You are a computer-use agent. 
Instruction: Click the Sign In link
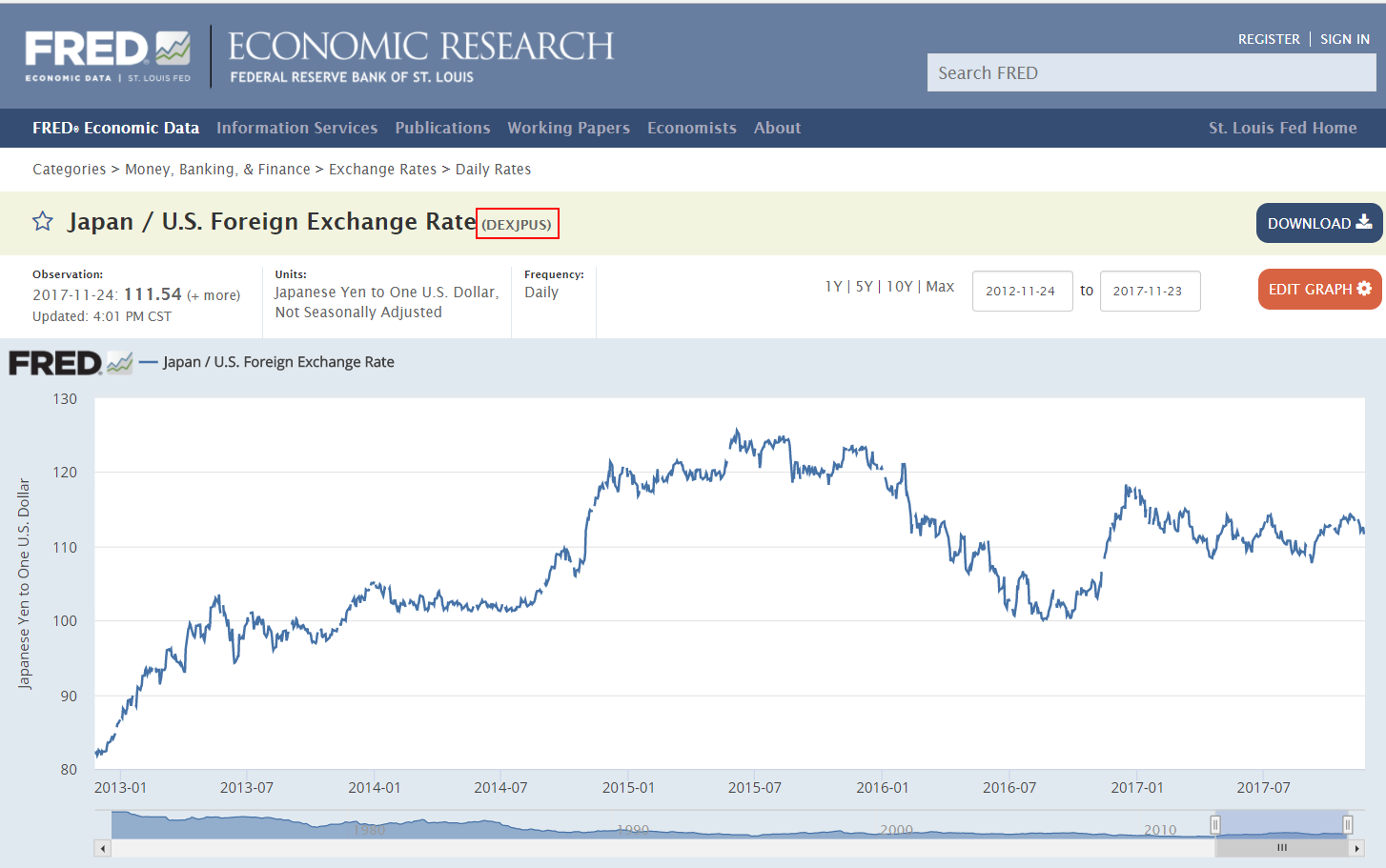tap(1344, 39)
